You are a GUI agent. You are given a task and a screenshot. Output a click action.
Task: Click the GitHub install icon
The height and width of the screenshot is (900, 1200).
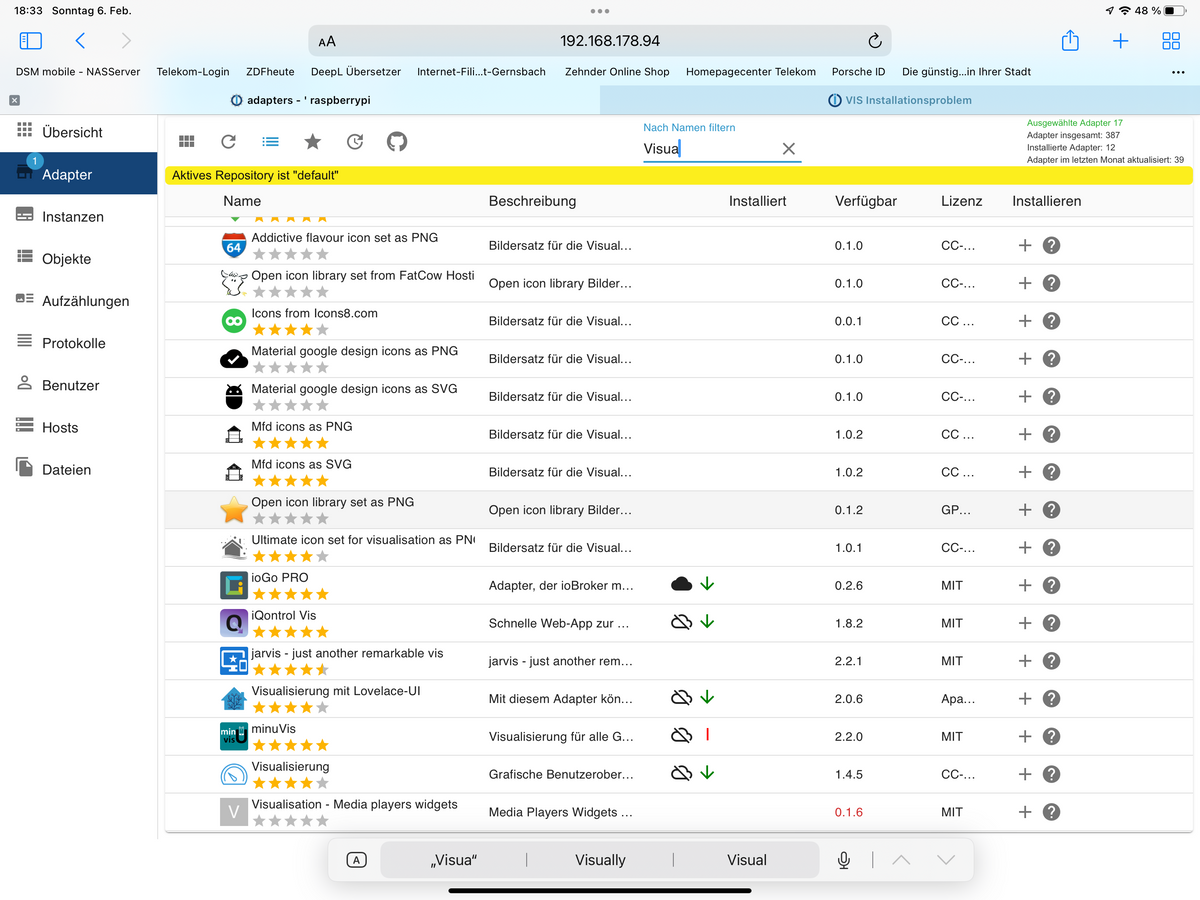click(397, 142)
